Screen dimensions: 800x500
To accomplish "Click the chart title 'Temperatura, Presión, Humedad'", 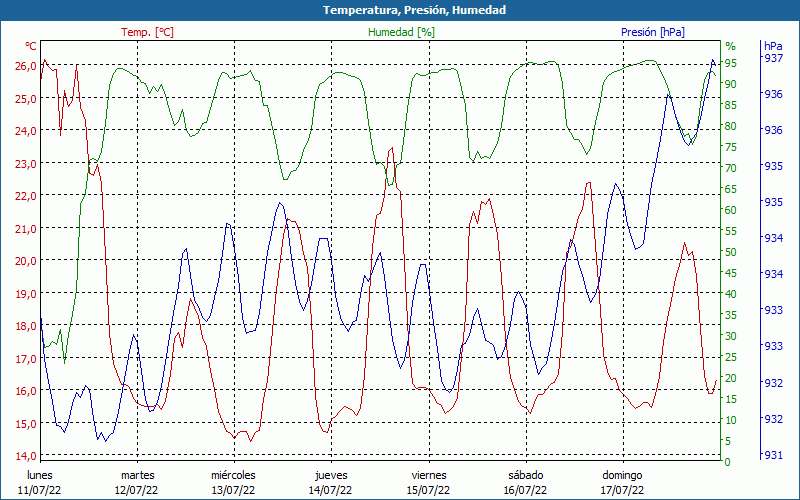I will (x=414, y=10).
